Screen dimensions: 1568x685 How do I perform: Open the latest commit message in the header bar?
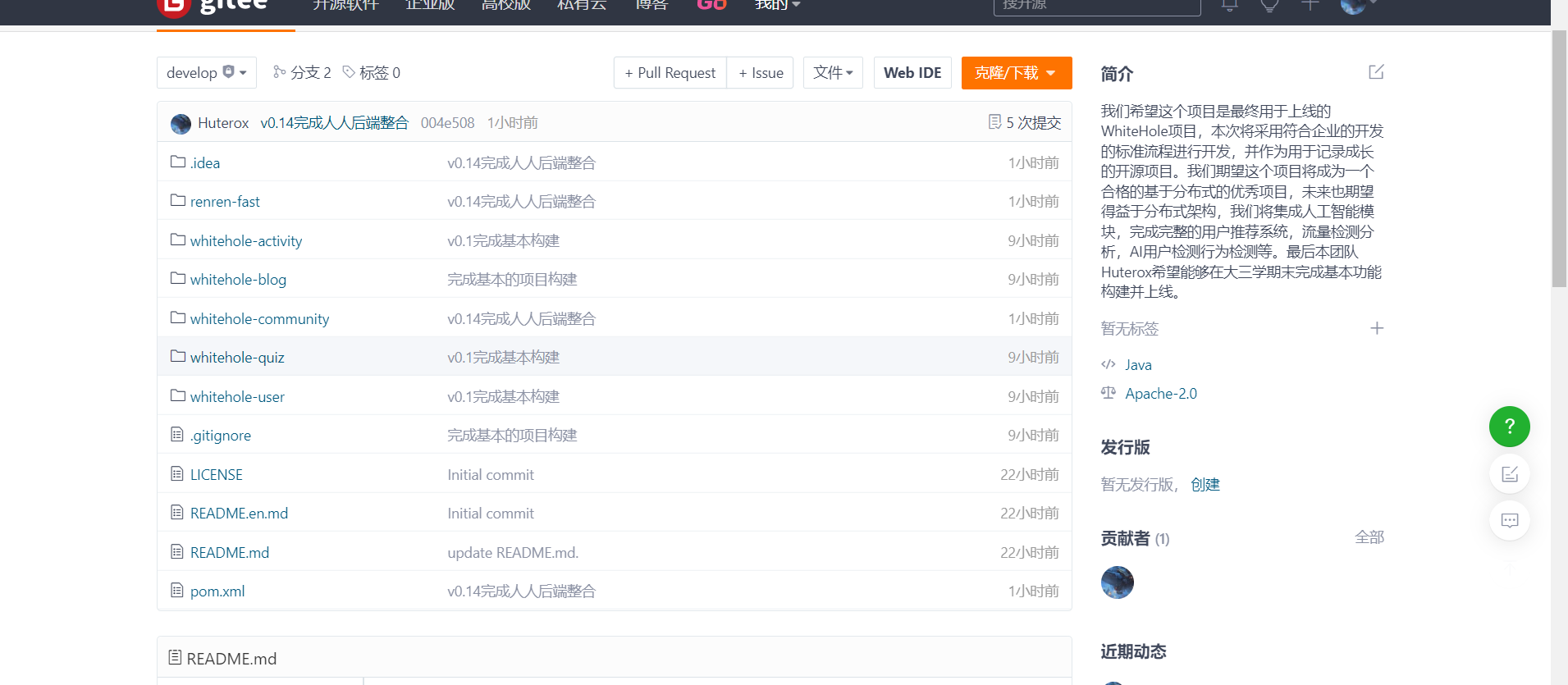[334, 122]
